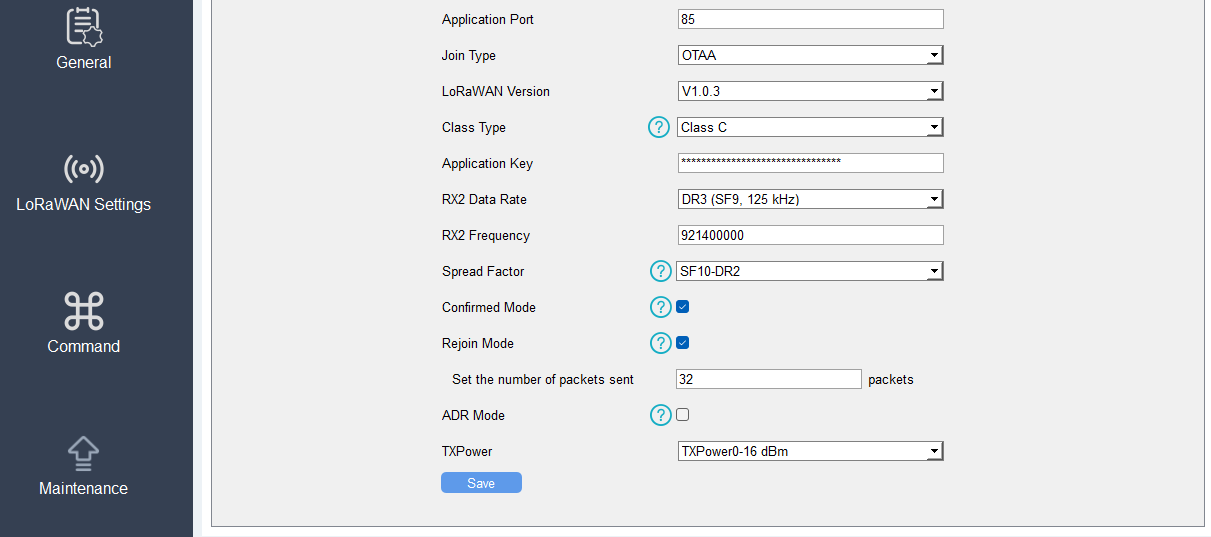Disable the Confirmed Mode checkbox
The width and height of the screenshot is (1211, 537).
click(683, 307)
